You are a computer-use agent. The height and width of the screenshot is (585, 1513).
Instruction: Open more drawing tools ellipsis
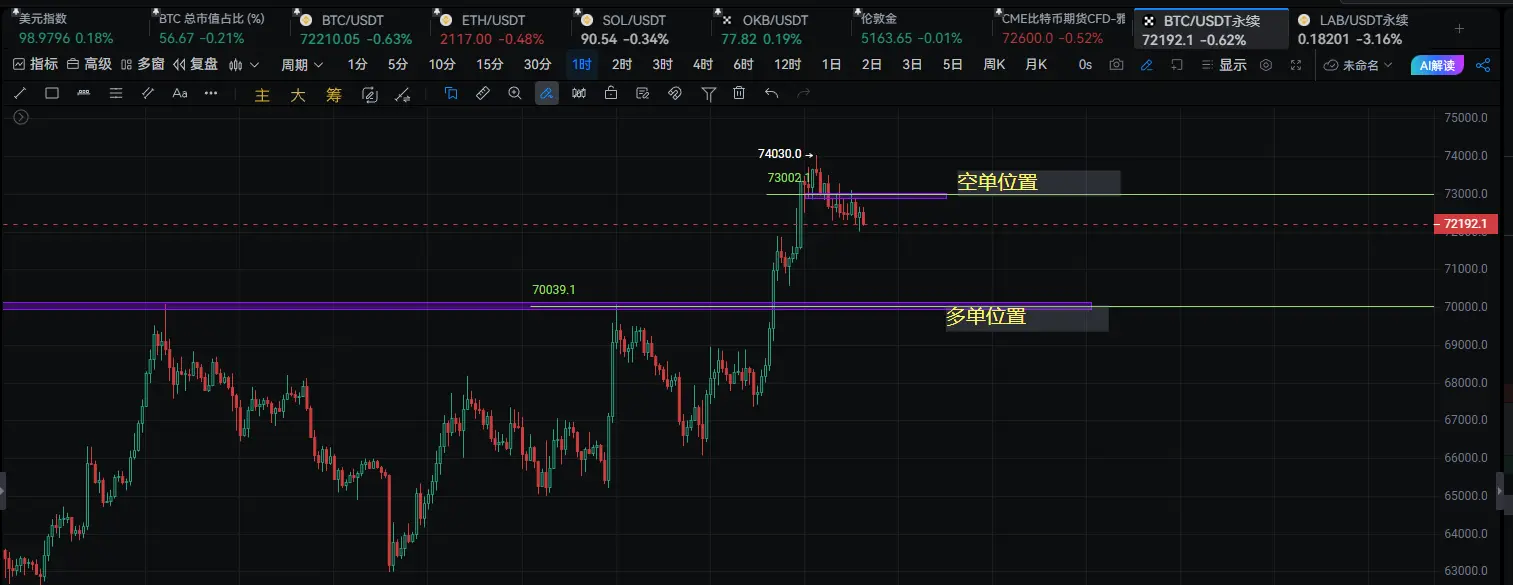click(x=211, y=94)
